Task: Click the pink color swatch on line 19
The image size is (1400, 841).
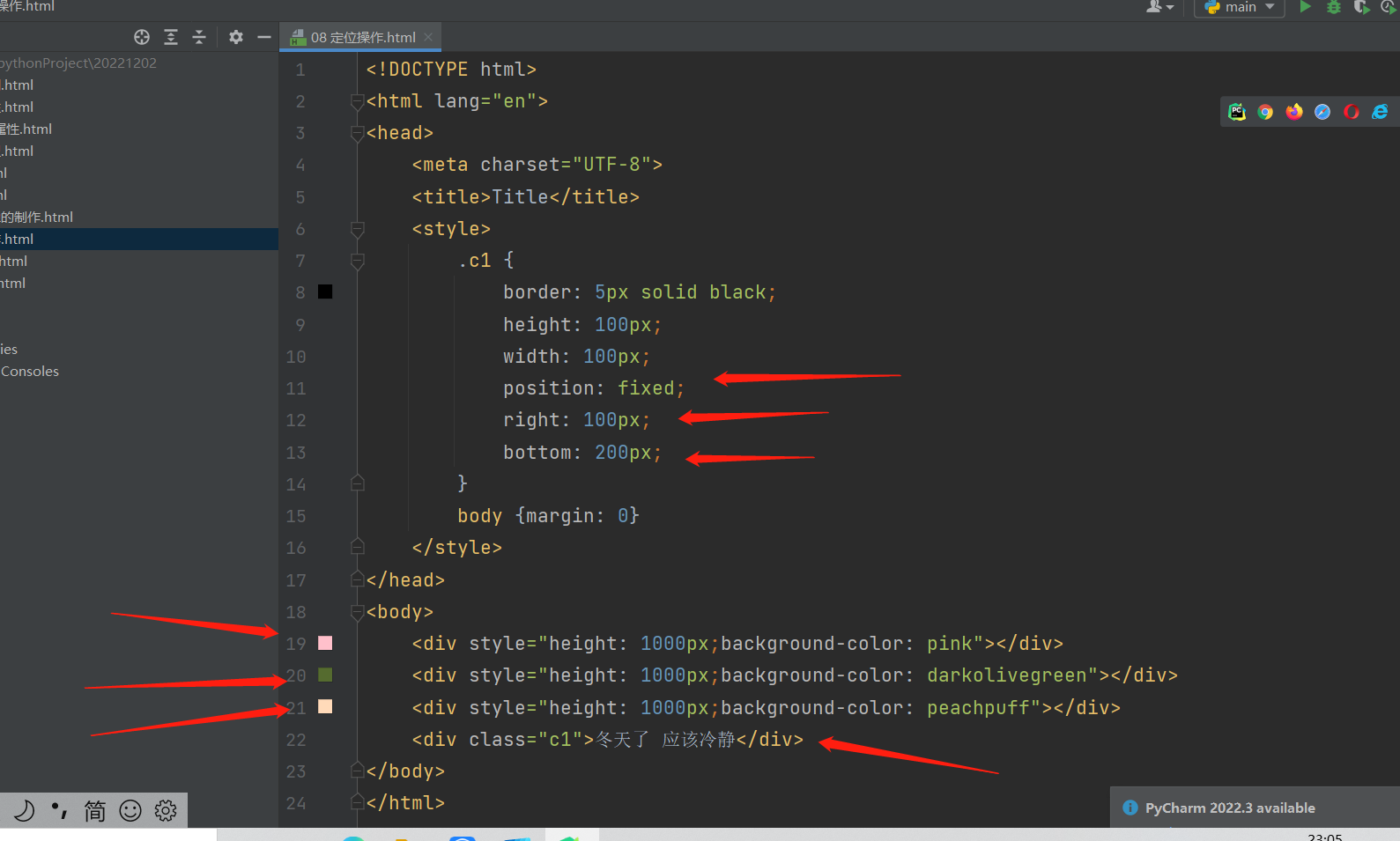Action: click(325, 643)
